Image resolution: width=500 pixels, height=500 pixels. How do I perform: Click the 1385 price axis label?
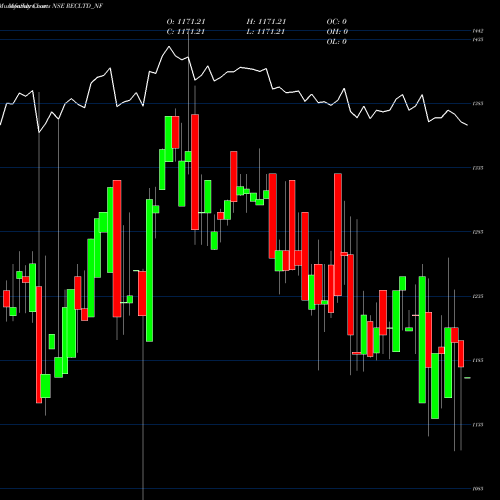tap(478, 104)
